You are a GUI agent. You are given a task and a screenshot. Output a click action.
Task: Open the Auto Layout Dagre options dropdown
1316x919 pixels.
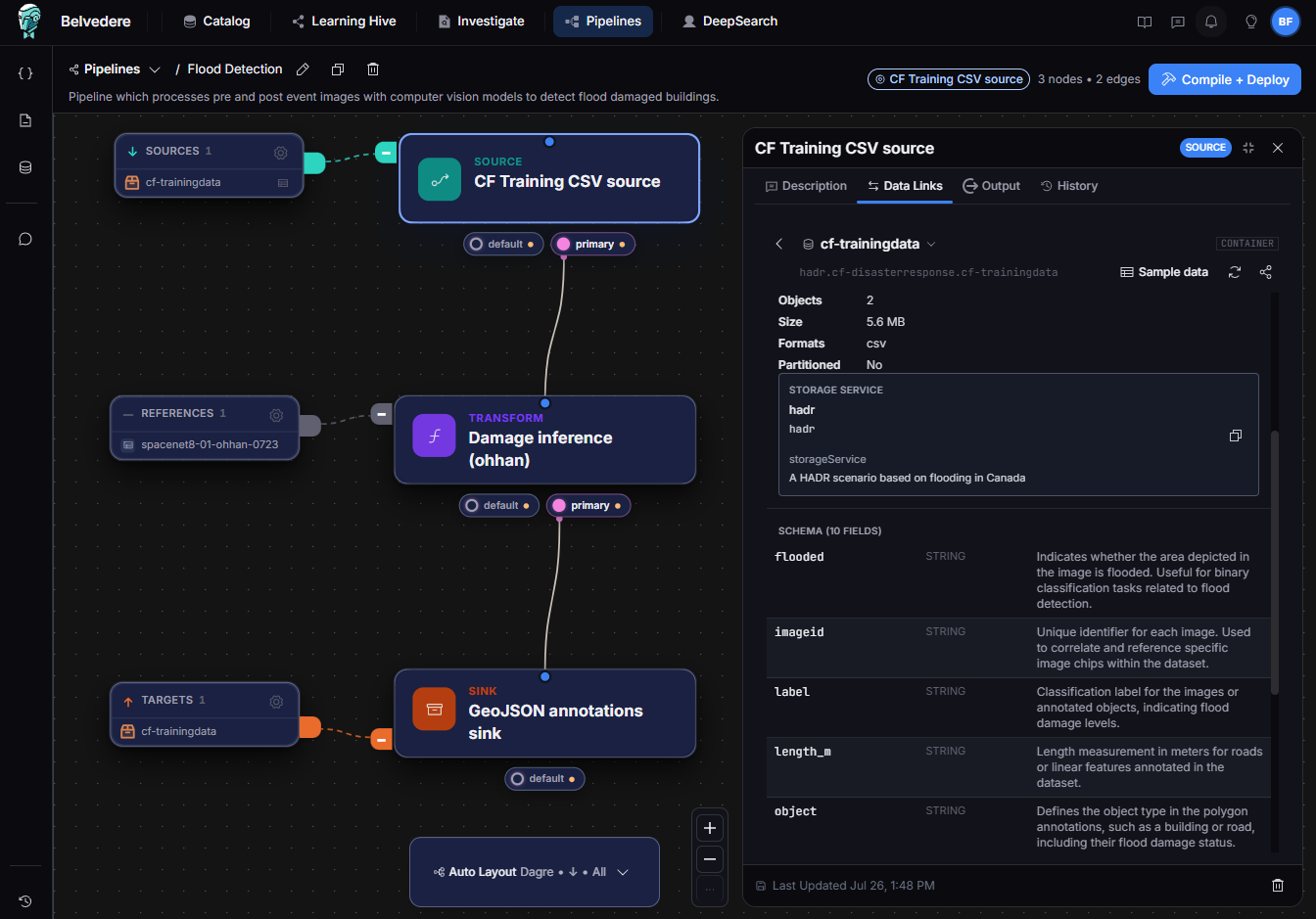click(x=534, y=872)
